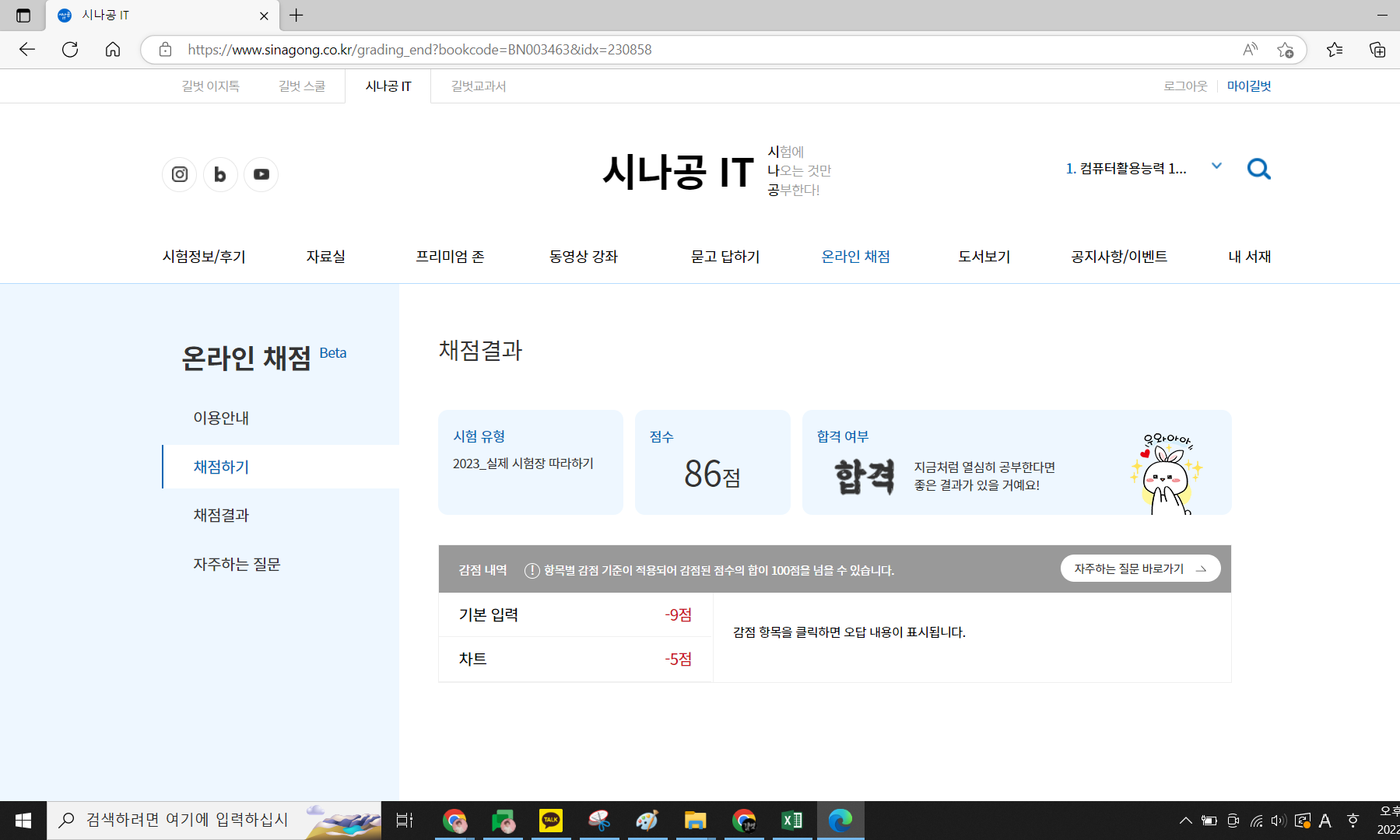Click the Windows taskbar search box
Image resolution: width=1400 pixels, height=840 pixels.
(214, 821)
